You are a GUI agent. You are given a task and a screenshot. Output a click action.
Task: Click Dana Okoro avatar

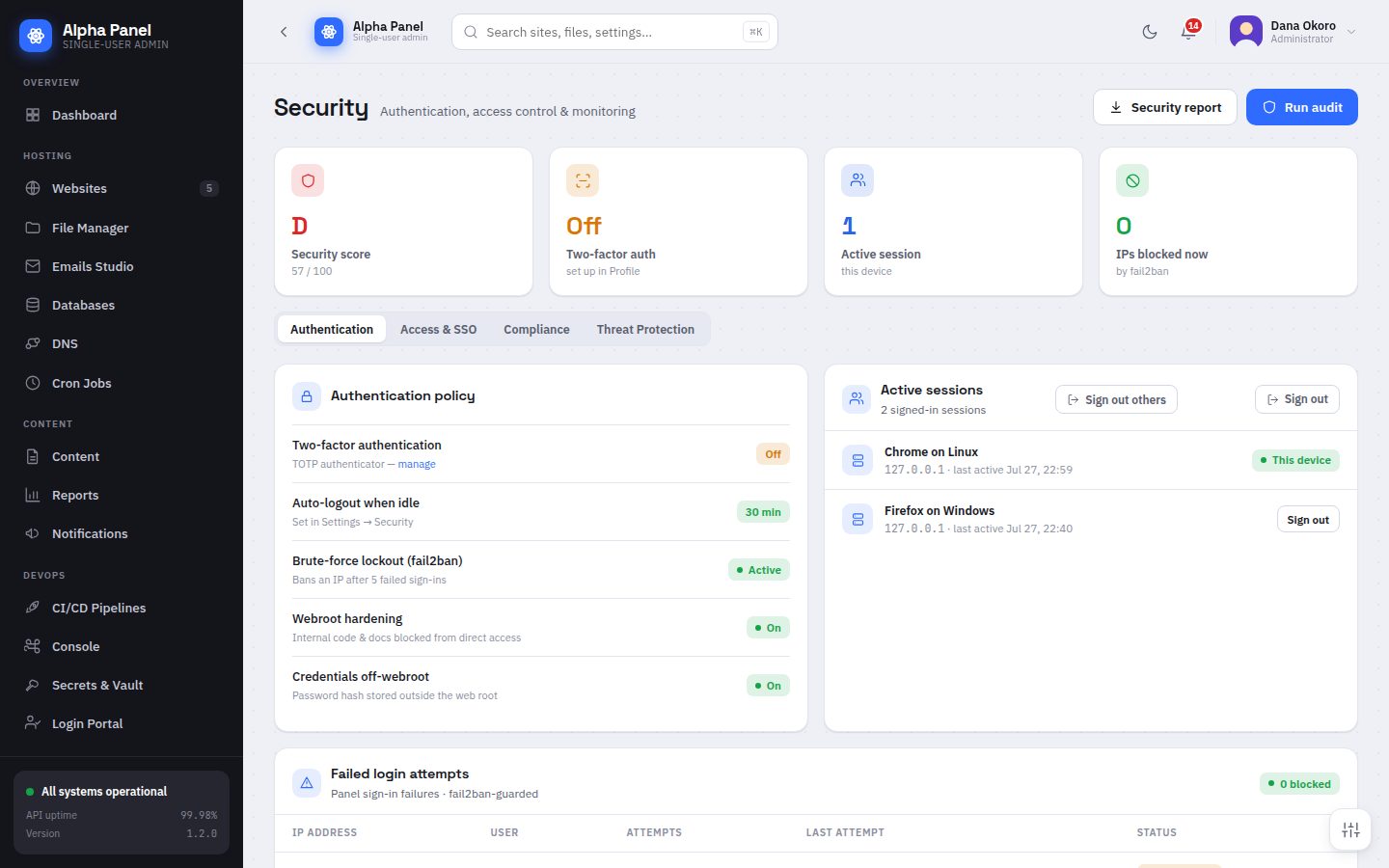point(1246,32)
